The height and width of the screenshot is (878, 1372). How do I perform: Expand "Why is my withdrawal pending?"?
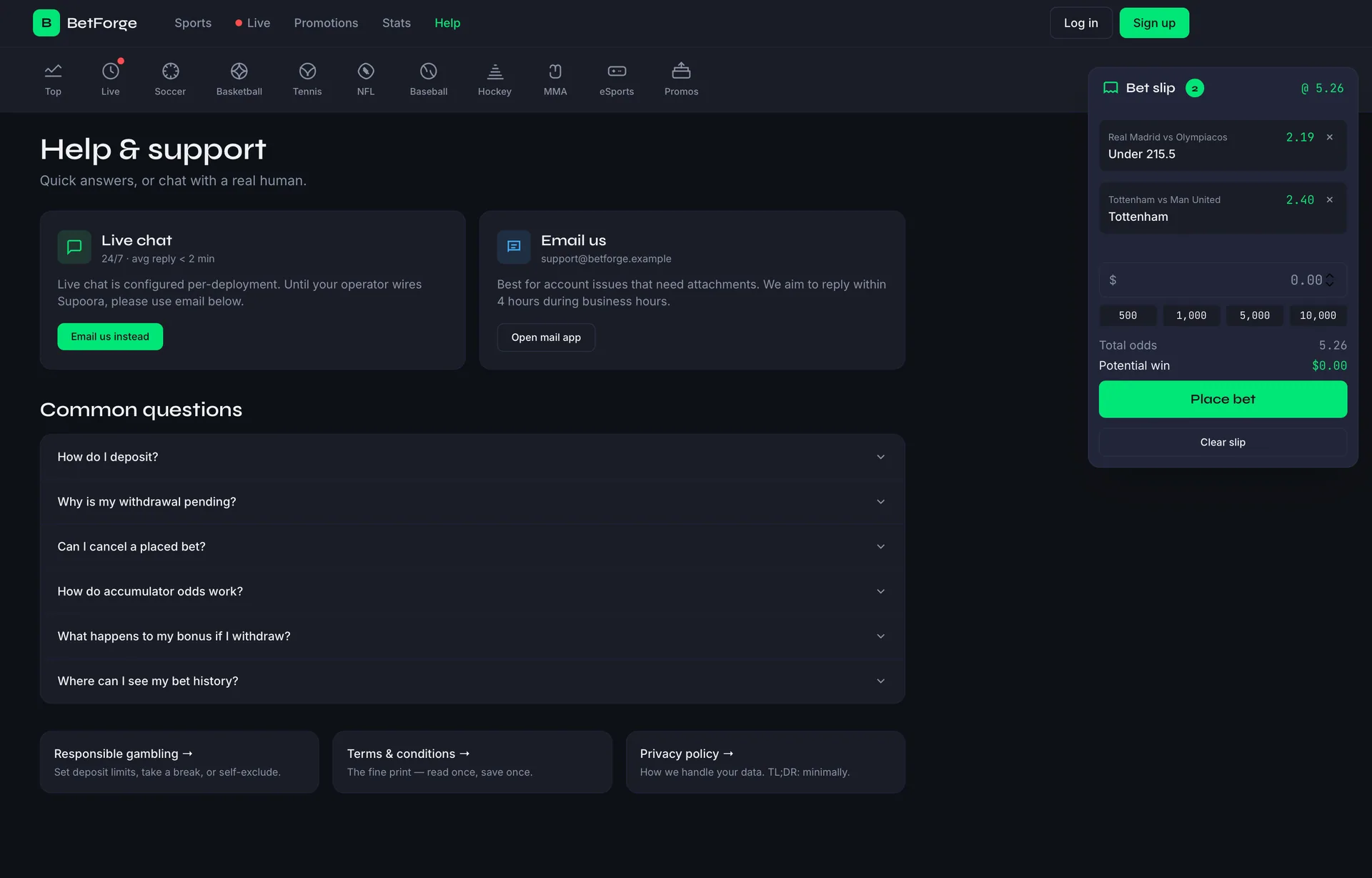point(472,502)
